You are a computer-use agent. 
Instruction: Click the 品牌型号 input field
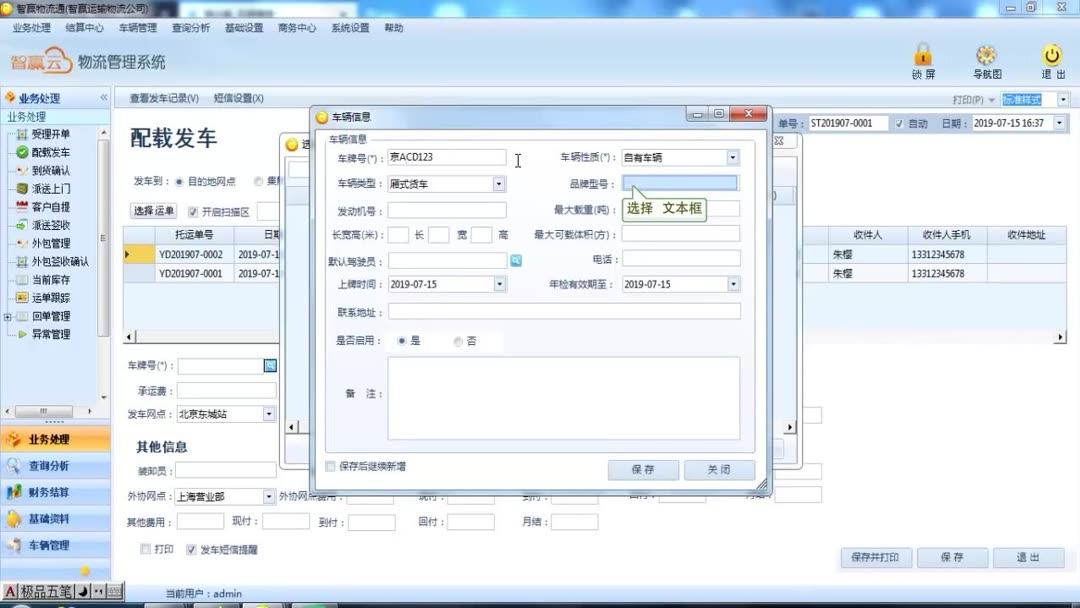(680, 182)
